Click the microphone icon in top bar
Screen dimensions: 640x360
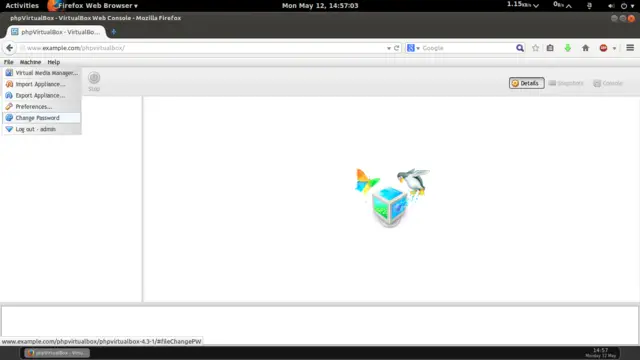[x=589, y=6]
